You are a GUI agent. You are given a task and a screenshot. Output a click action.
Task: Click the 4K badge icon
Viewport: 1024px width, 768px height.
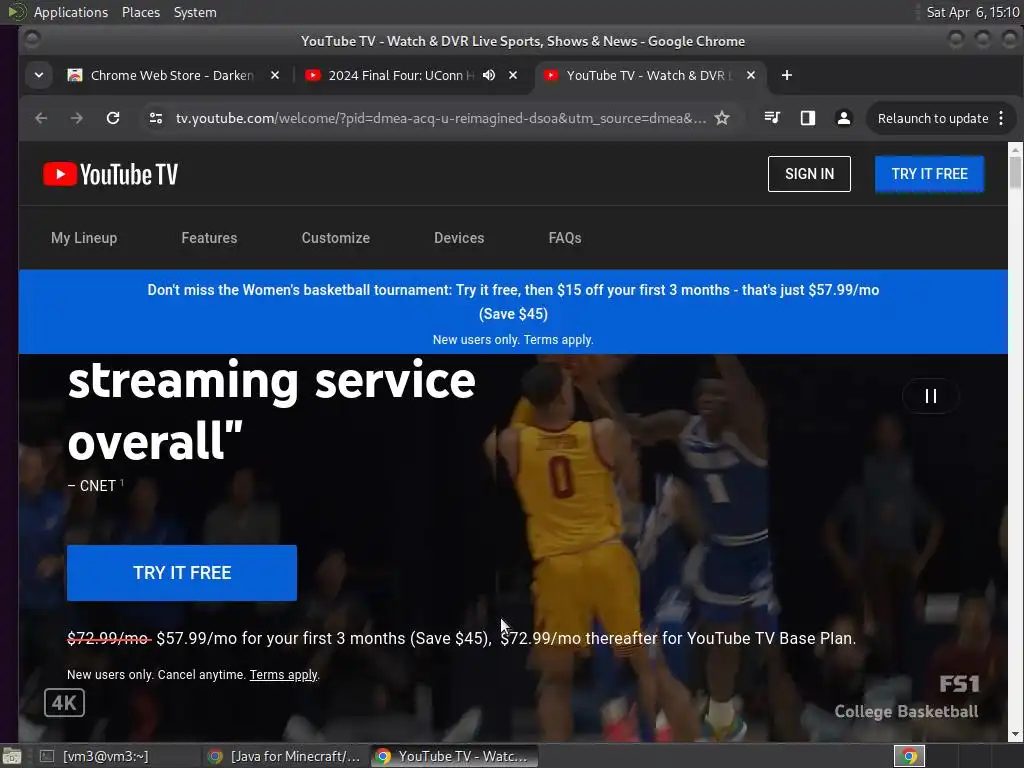click(64, 703)
